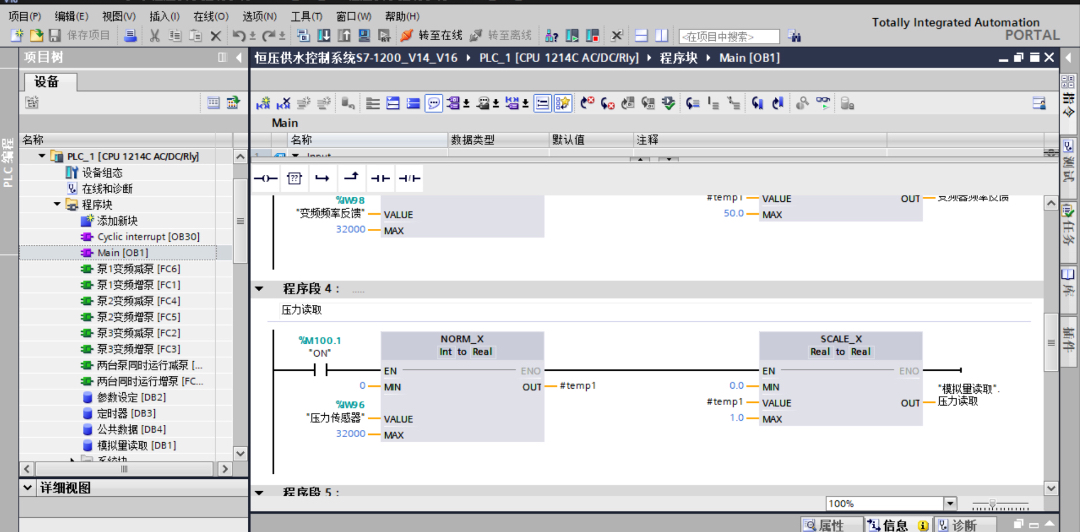The width and height of the screenshot is (1080, 532).
Task: Click the upload from device icon
Action: tap(344, 35)
